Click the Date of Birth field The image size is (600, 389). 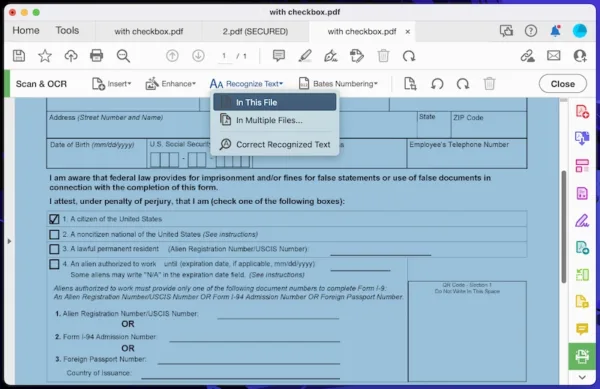click(96, 153)
